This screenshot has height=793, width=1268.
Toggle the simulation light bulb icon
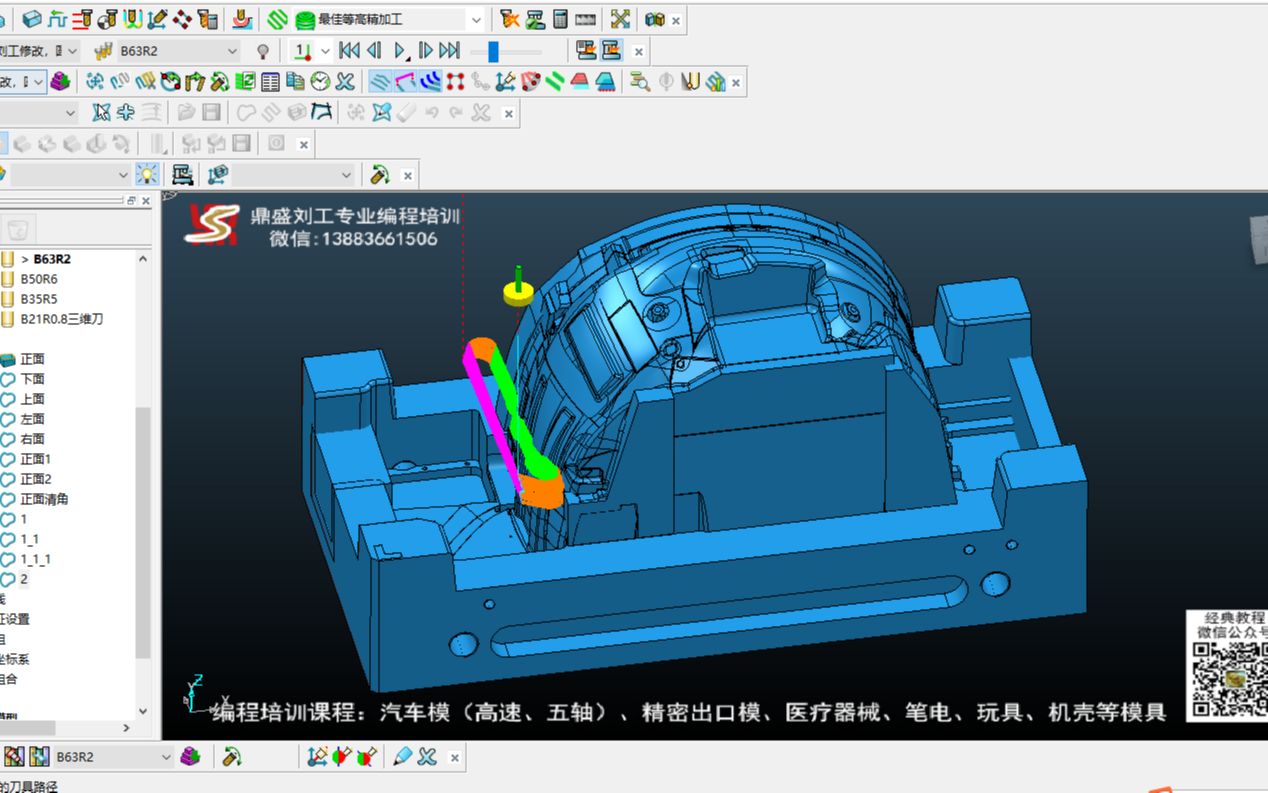tap(263, 51)
